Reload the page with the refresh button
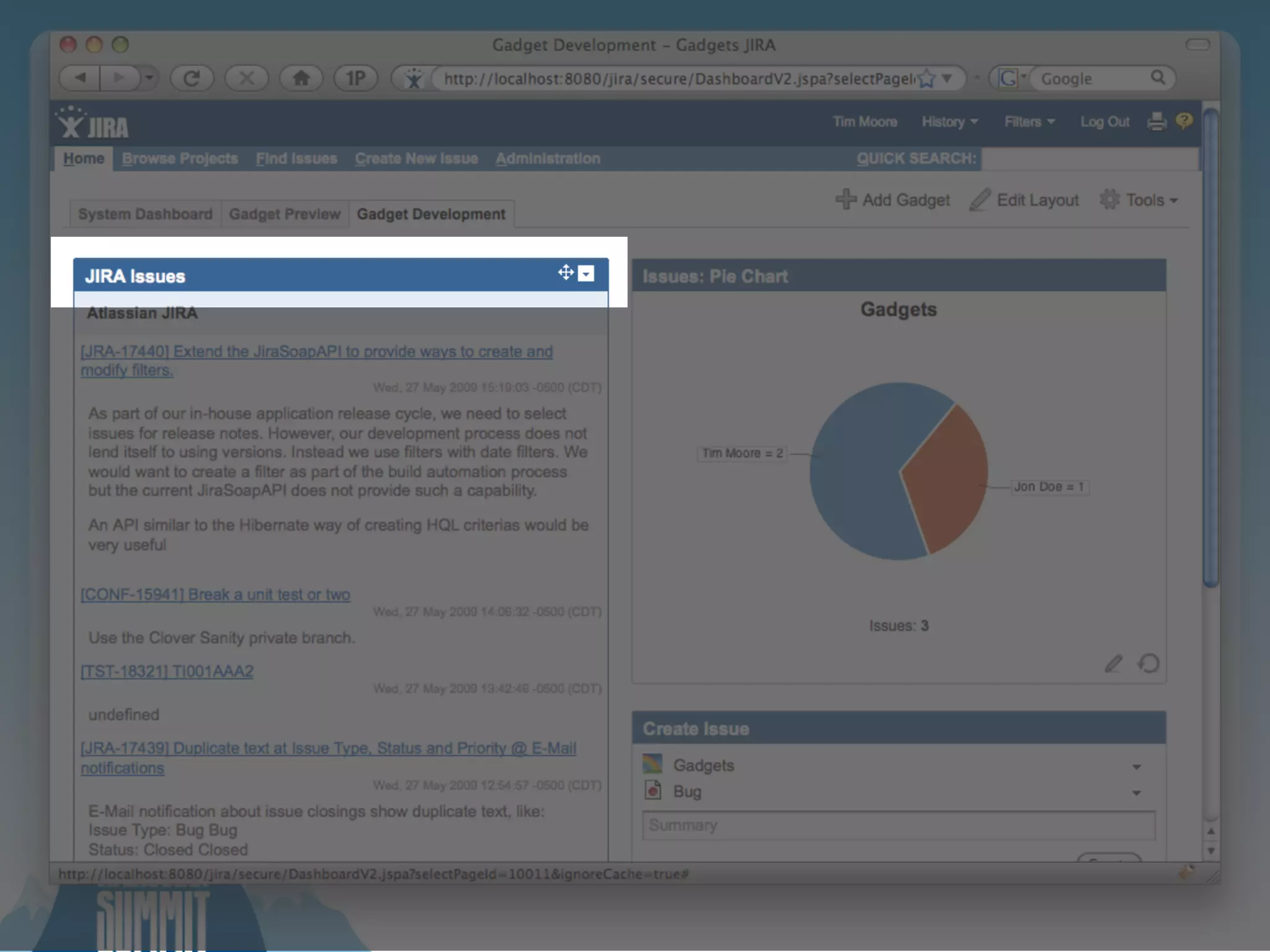This screenshot has width=1270, height=952. pos(192,78)
